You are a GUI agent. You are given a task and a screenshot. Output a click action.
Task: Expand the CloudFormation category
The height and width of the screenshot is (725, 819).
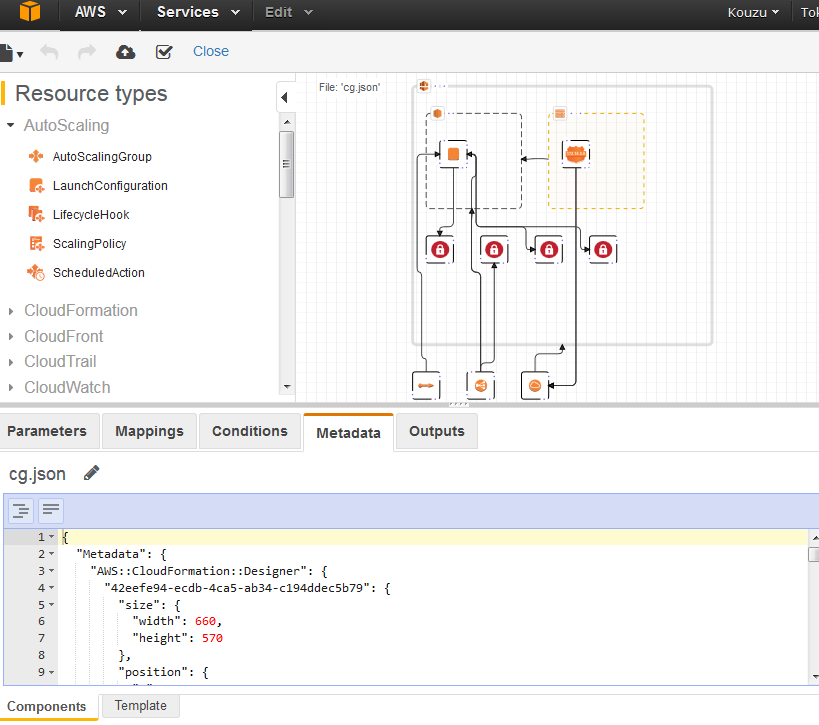click(11, 311)
